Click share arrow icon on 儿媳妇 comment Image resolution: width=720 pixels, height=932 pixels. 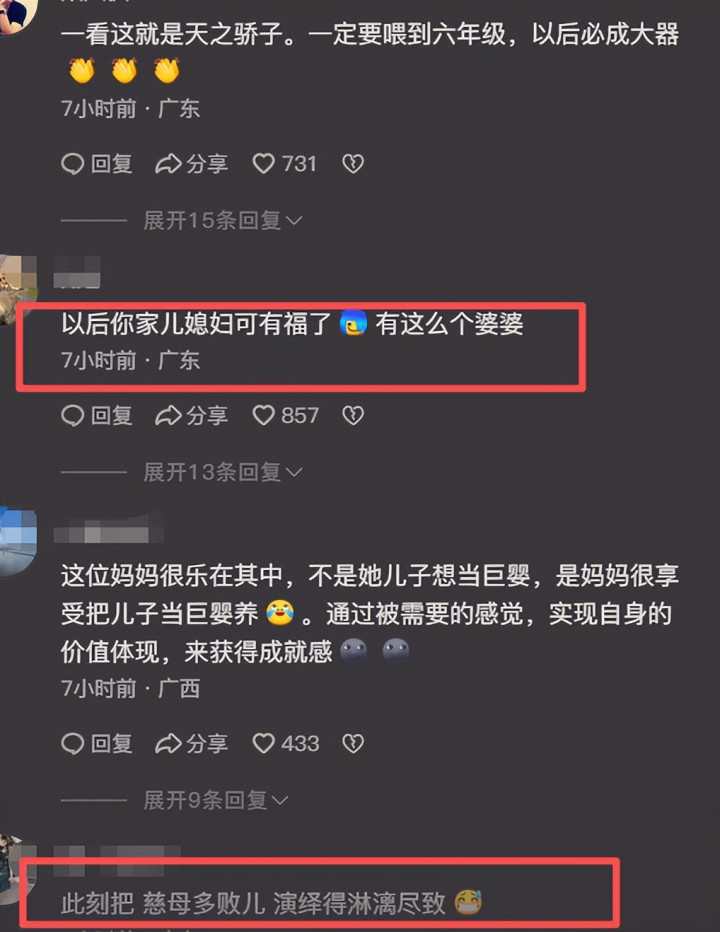tap(168, 415)
